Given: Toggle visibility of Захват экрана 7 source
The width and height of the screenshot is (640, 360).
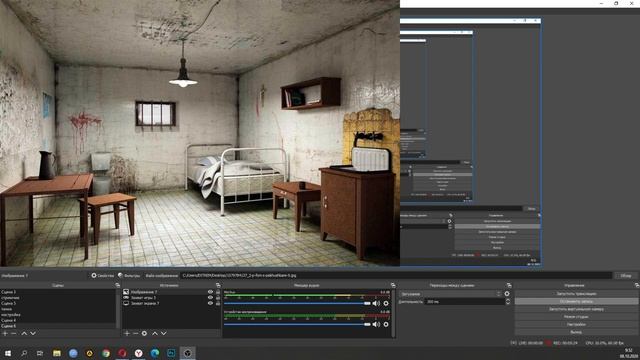Looking at the screenshot, I should point(210,303).
